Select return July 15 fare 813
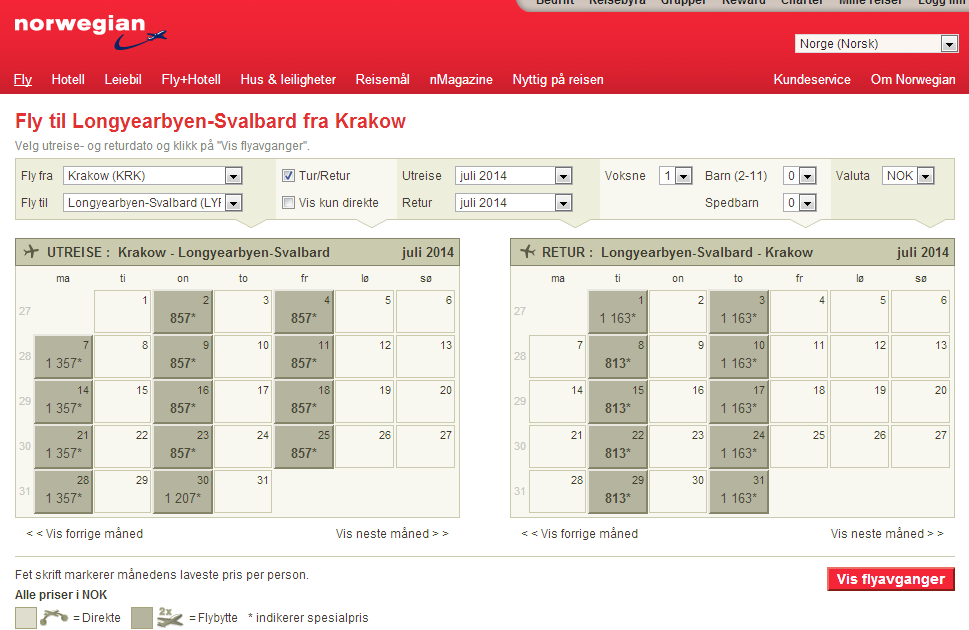969x630 pixels. (x=618, y=401)
